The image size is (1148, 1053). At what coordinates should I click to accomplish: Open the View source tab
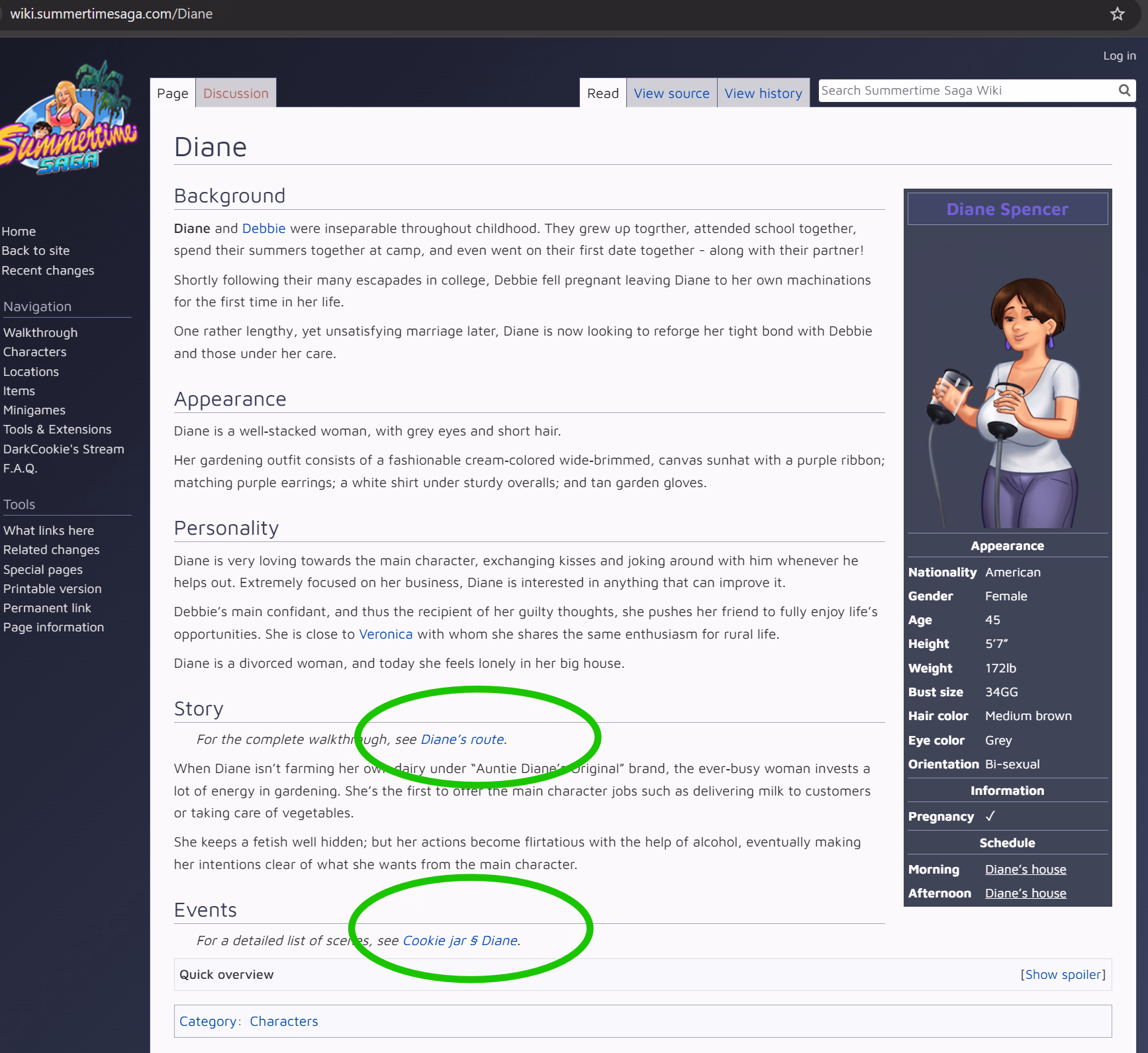pyautogui.click(x=671, y=93)
